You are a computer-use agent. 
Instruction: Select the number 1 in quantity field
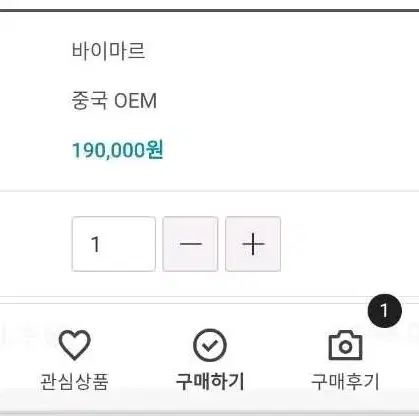click(x=95, y=244)
